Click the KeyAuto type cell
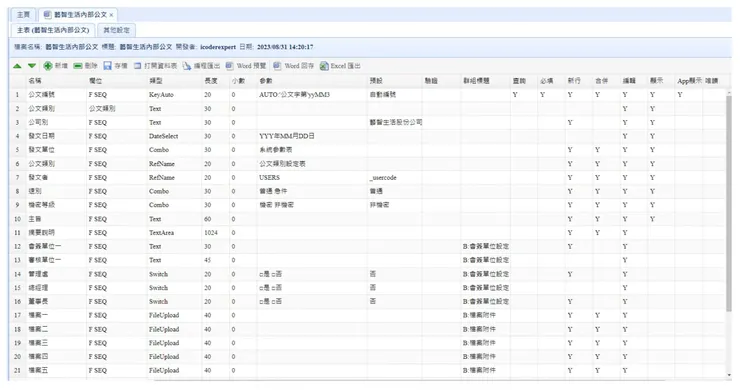740x390 pixels. (174, 94)
